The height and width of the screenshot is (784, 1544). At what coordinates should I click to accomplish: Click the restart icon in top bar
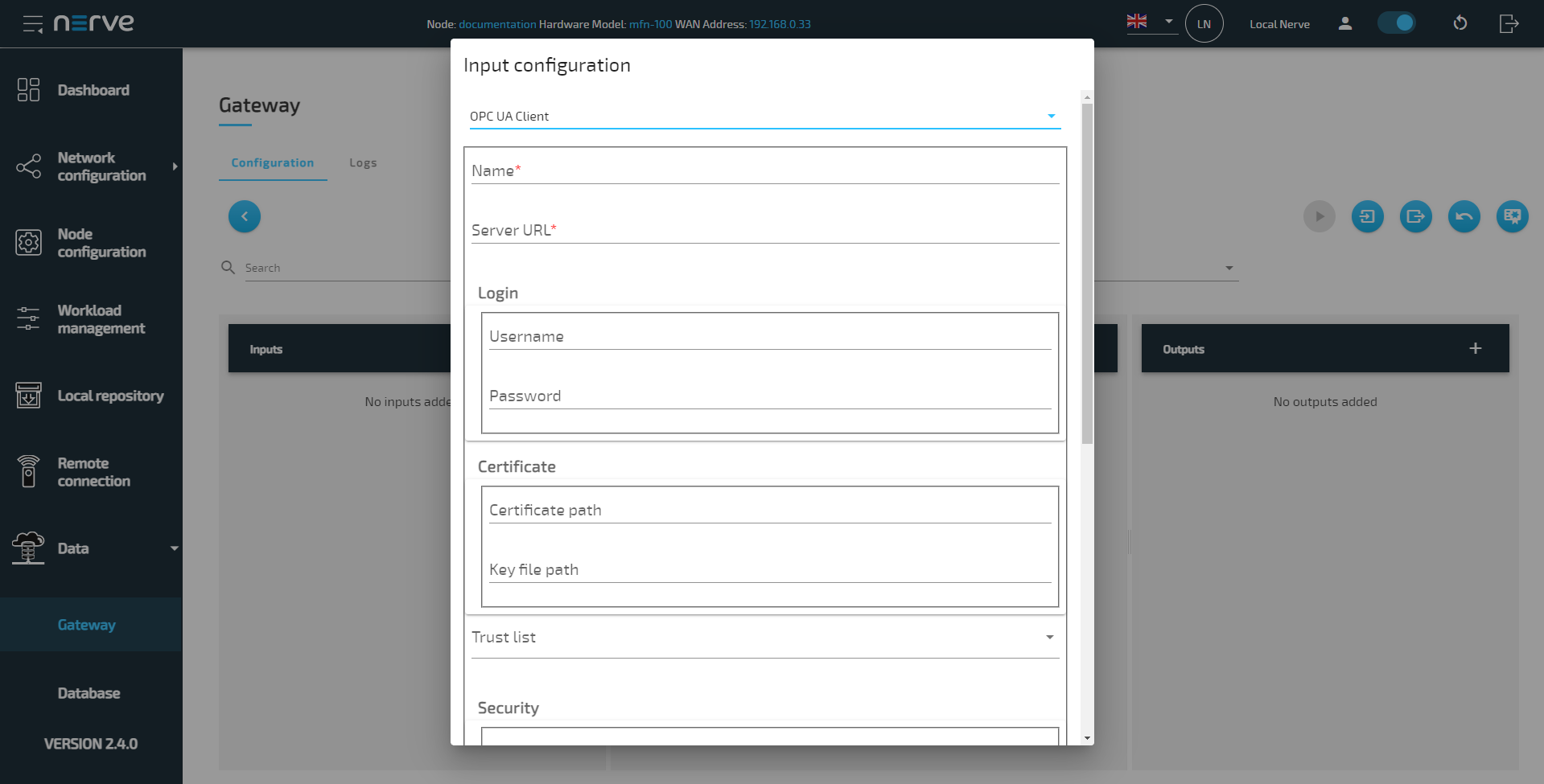[x=1460, y=23]
